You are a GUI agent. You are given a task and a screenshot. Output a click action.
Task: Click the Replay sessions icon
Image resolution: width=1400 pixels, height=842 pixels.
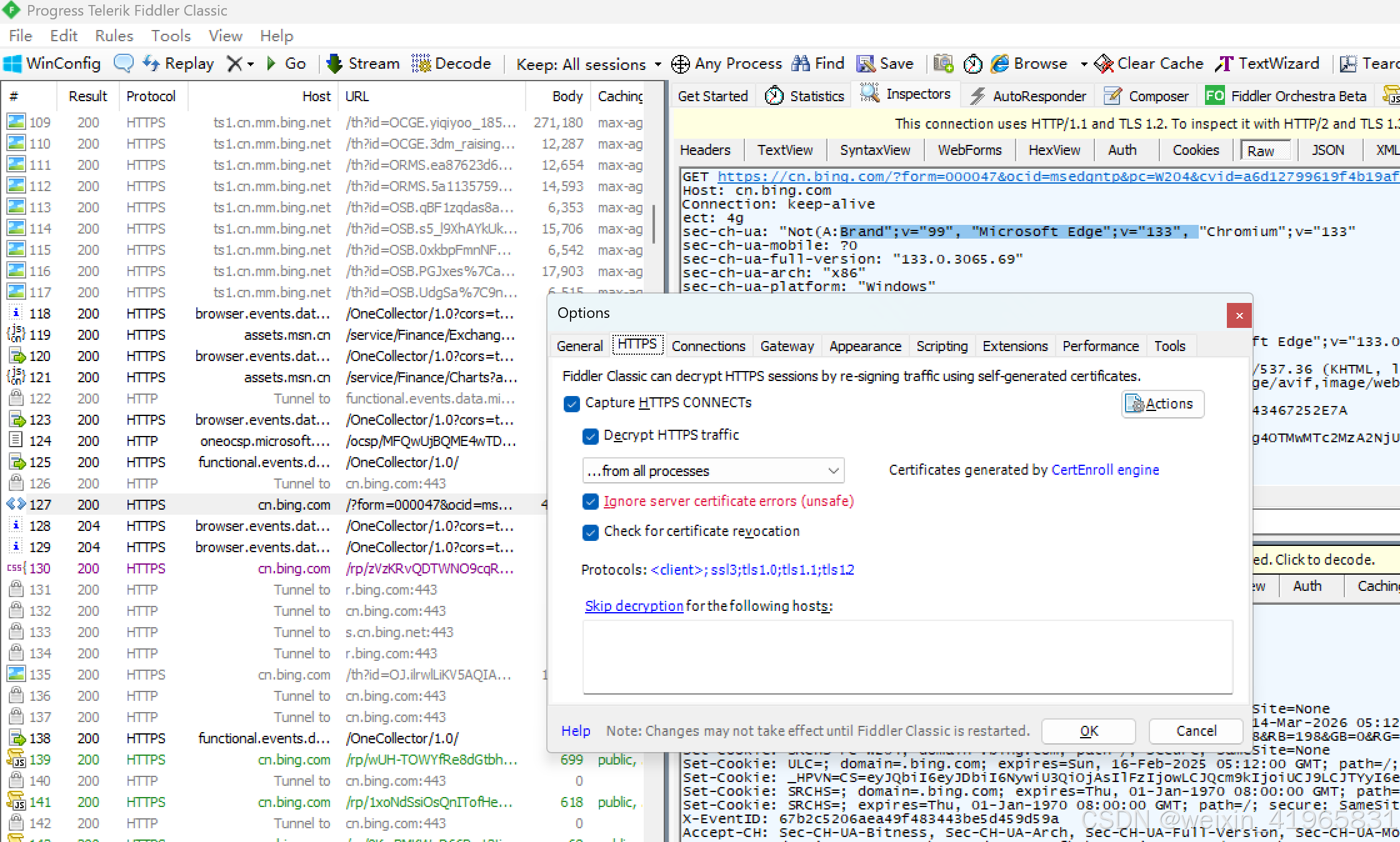pyautogui.click(x=151, y=64)
